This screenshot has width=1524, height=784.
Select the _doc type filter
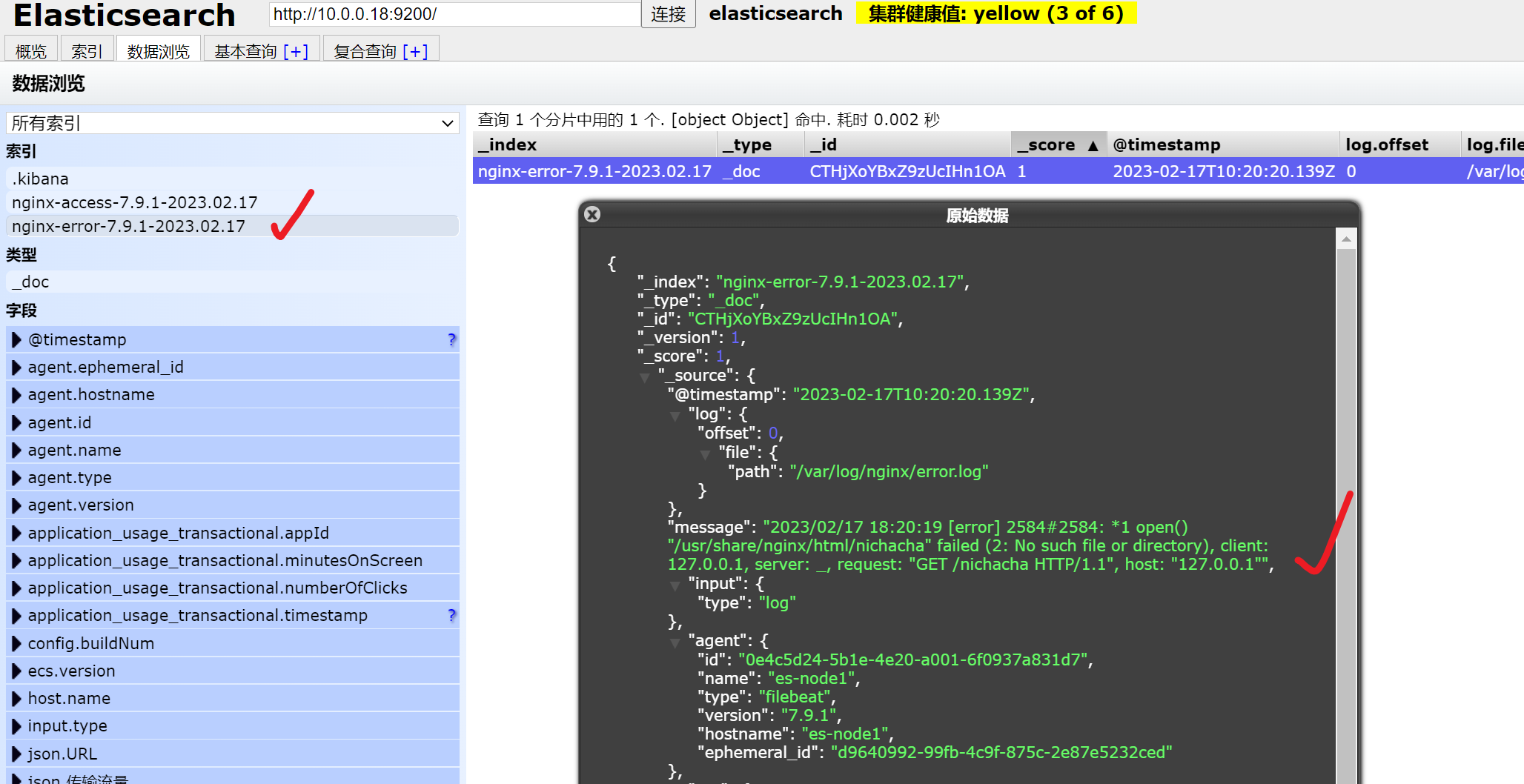[31, 282]
